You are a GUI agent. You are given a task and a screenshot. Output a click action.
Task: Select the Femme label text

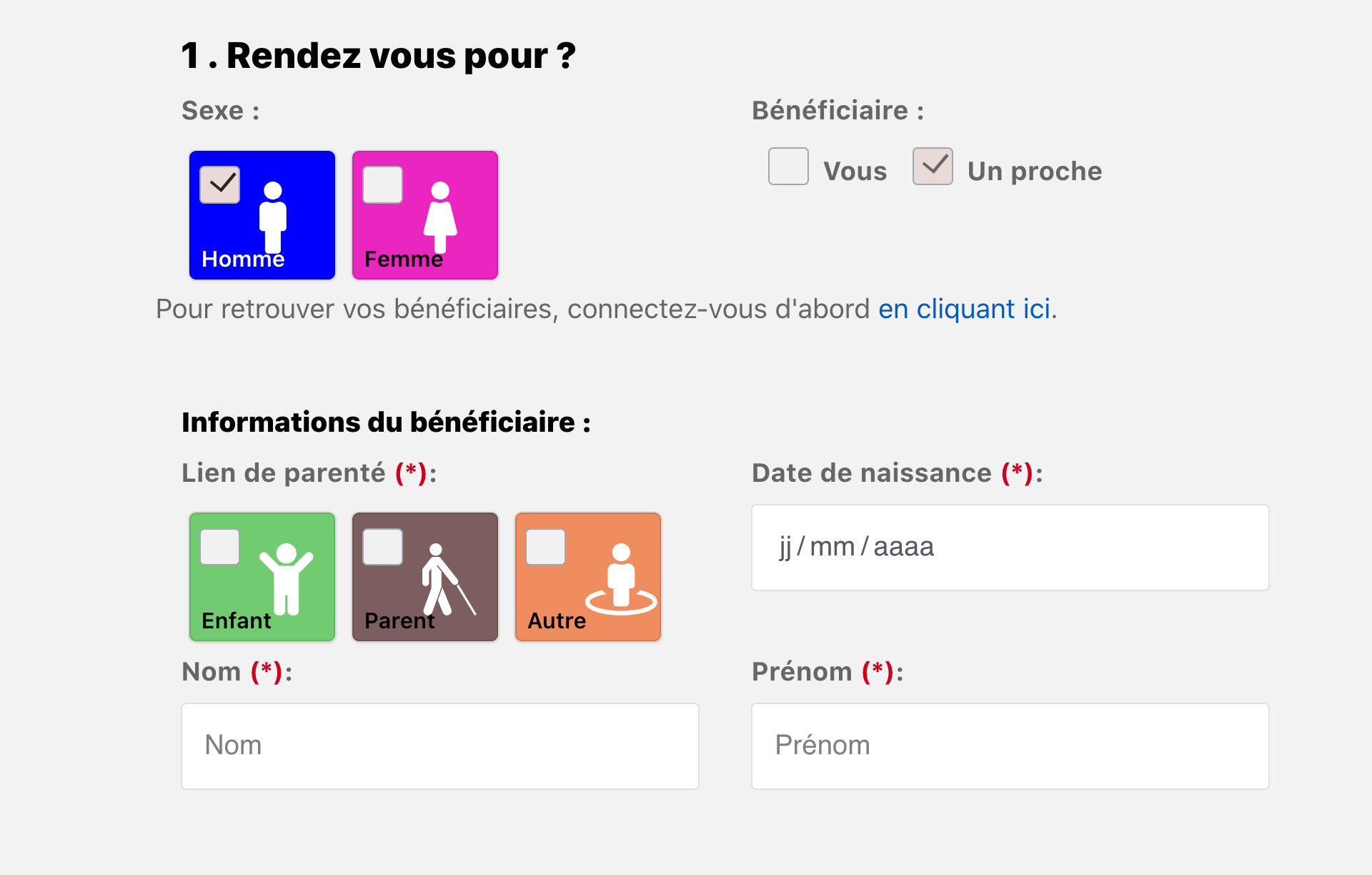[403, 259]
